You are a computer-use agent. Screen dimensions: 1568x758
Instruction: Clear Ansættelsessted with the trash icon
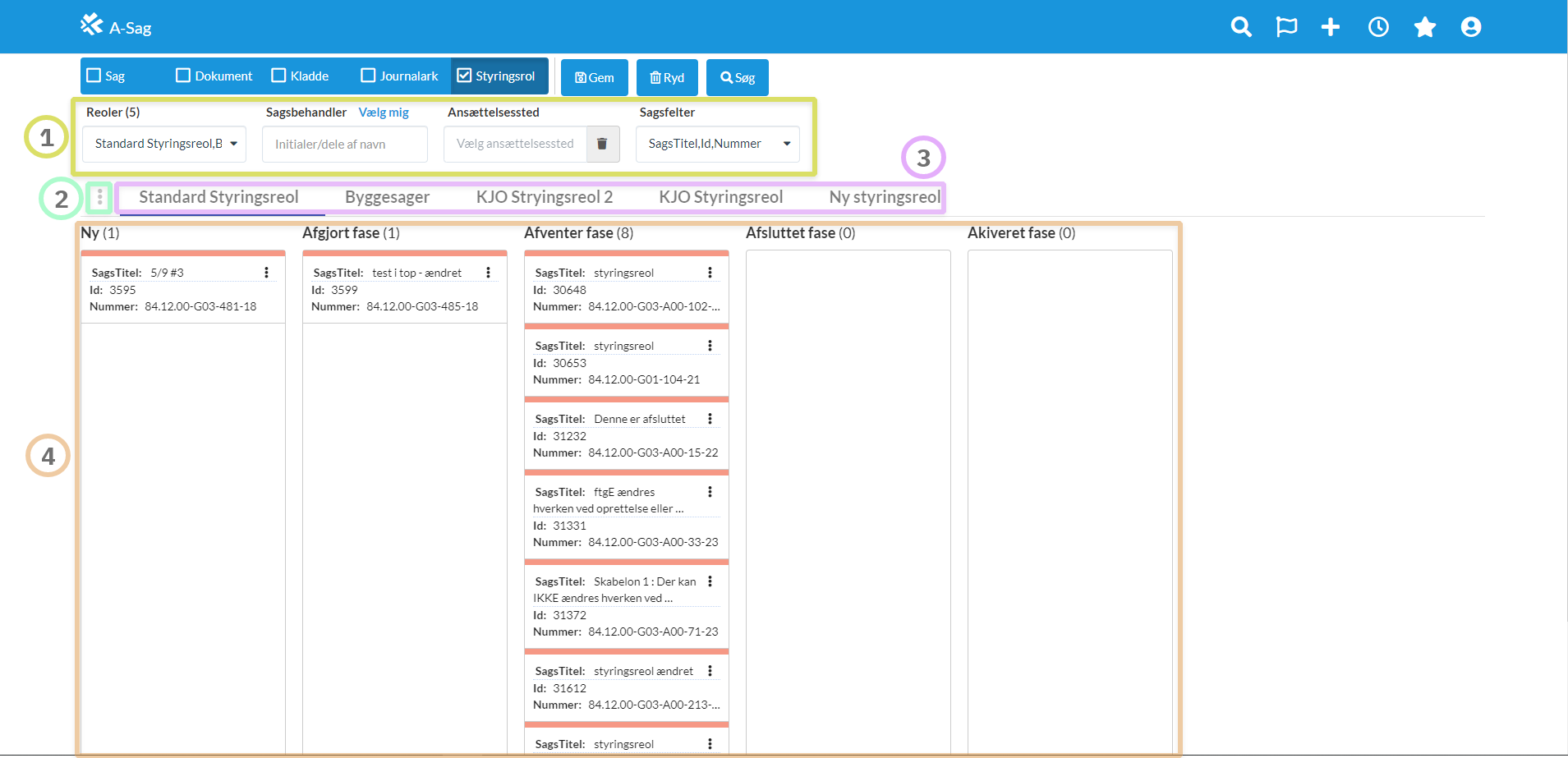click(602, 144)
